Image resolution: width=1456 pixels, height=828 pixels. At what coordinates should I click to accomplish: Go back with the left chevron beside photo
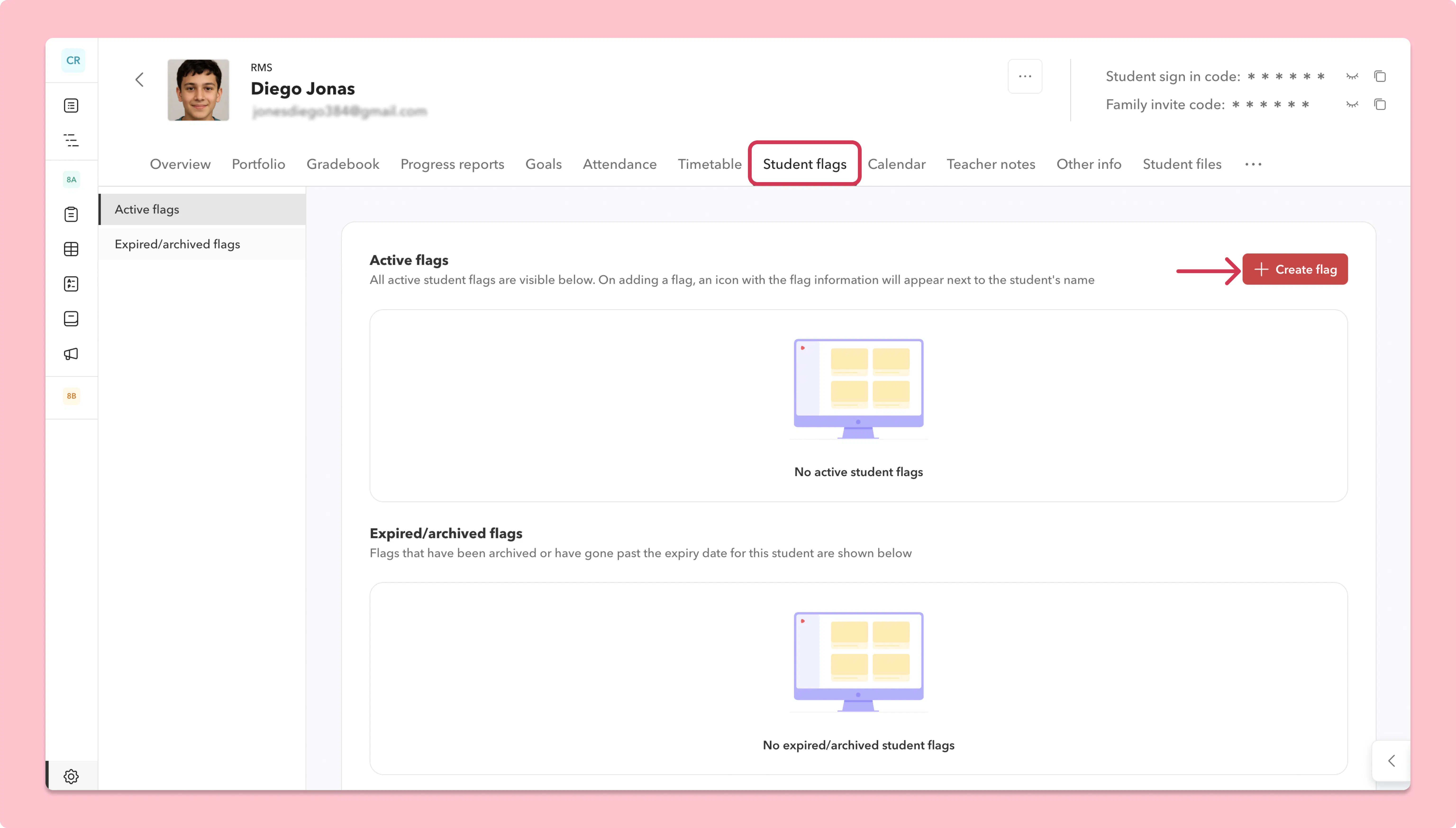coord(140,80)
